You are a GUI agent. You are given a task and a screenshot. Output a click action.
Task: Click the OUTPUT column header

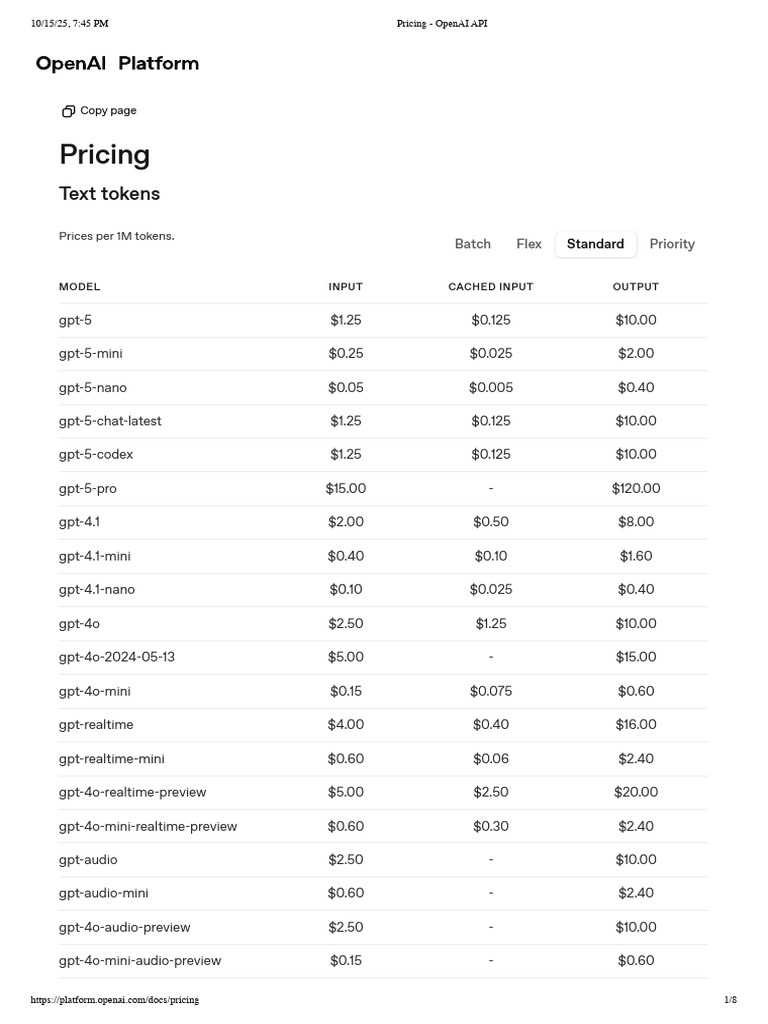coord(636,287)
